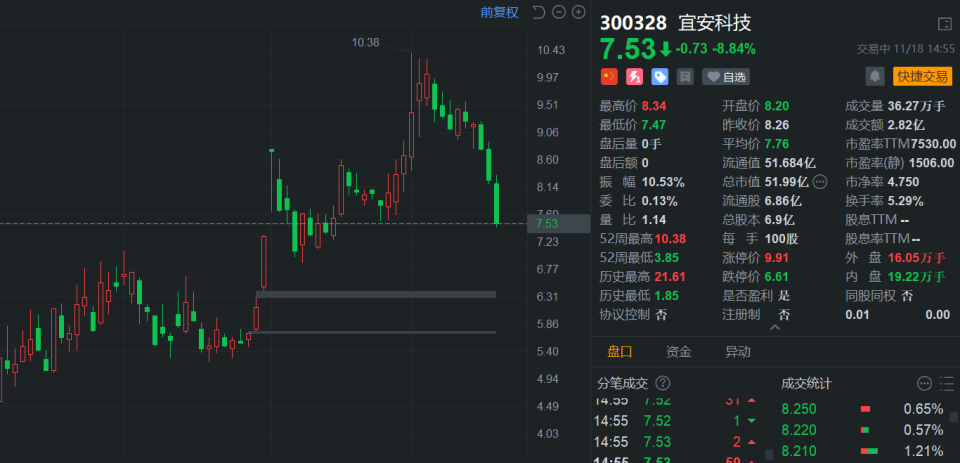Click the 历史最高 value 21.61
The height and width of the screenshot is (463, 960).
pyautogui.click(x=670, y=277)
